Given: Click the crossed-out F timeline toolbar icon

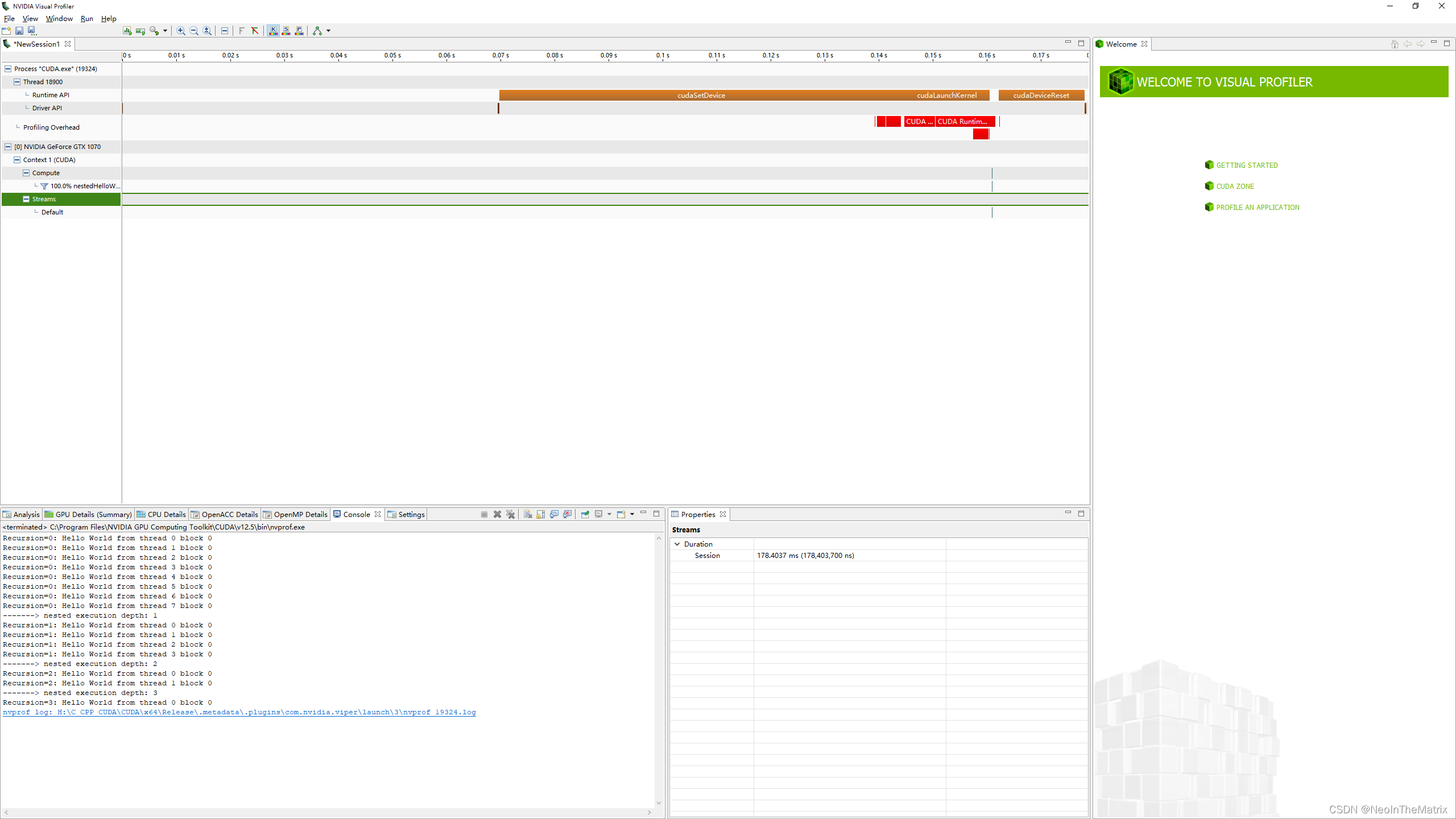Looking at the screenshot, I should (x=255, y=31).
